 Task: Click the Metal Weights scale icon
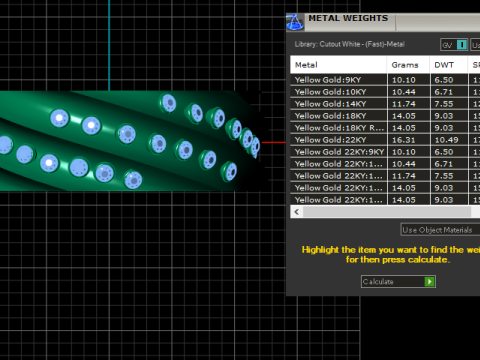click(x=295, y=23)
